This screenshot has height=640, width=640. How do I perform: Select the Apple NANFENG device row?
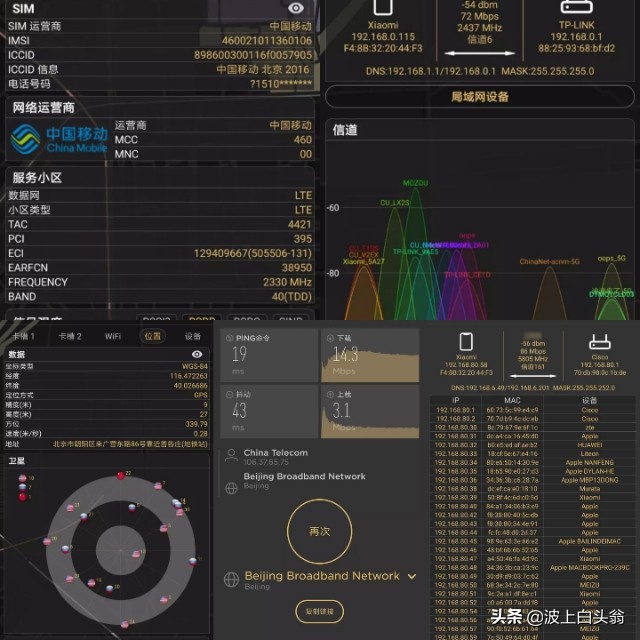click(x=533, y=462)
